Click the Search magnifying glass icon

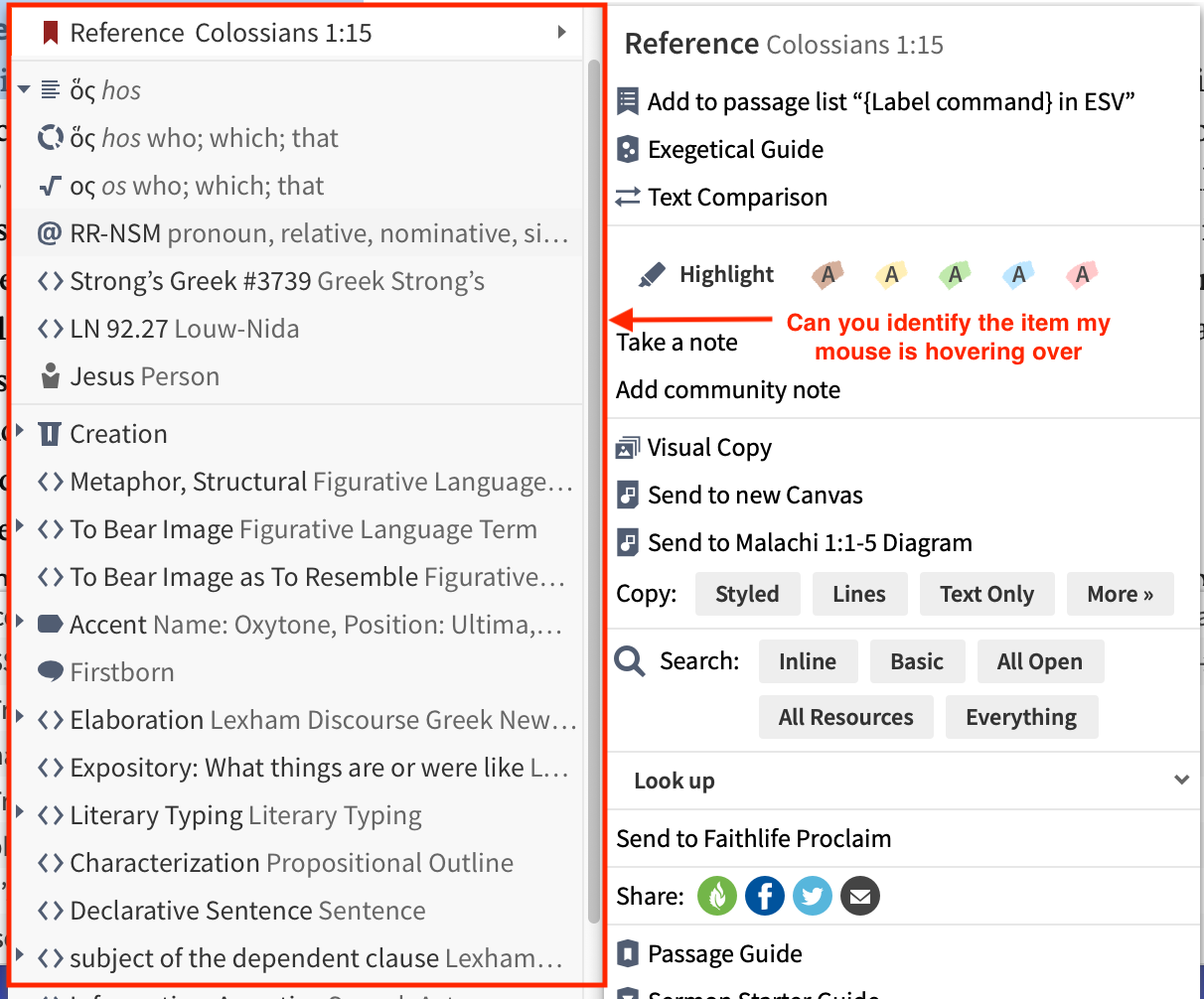[x=630, y=661]
